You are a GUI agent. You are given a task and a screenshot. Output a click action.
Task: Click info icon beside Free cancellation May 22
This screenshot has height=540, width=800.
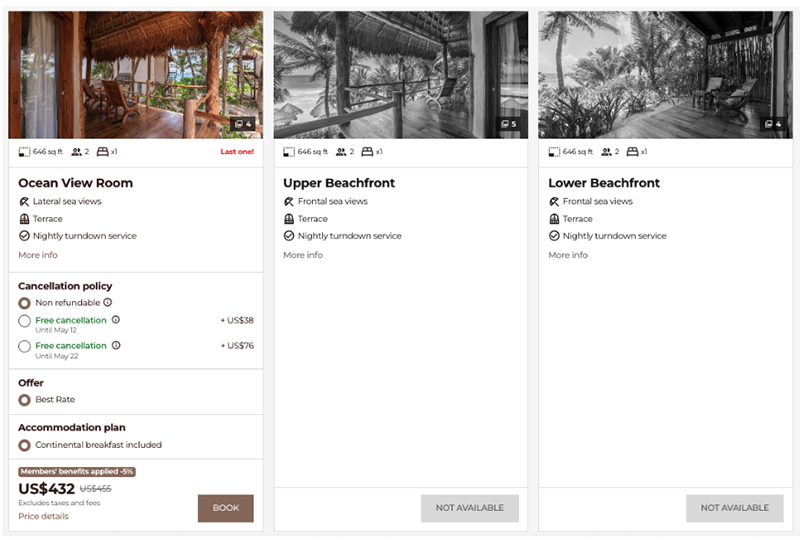116,345
